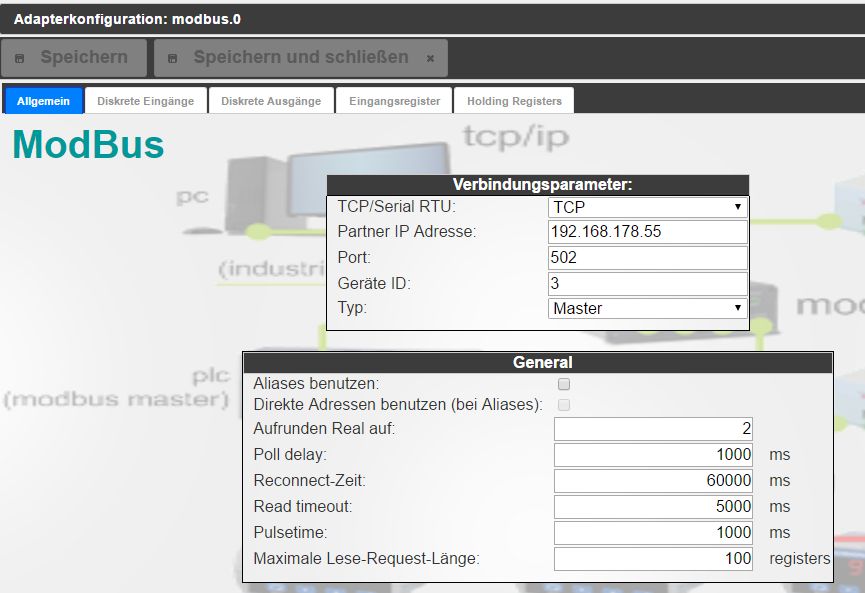Click the Aliases benutzen label
This screenshot has width=865, height=593.
tap(316, 383)
